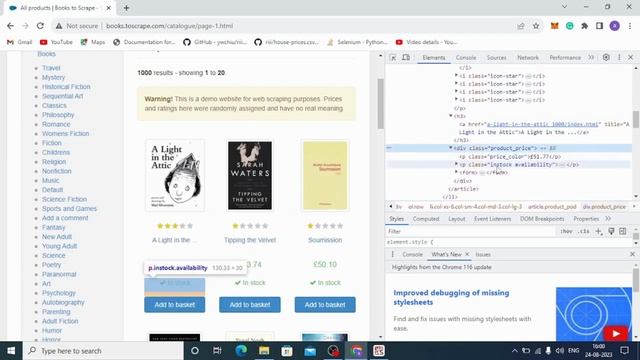This screenshot has width=640, height=360.
Task: Add Soumission to basket
Action: [325, 305]
